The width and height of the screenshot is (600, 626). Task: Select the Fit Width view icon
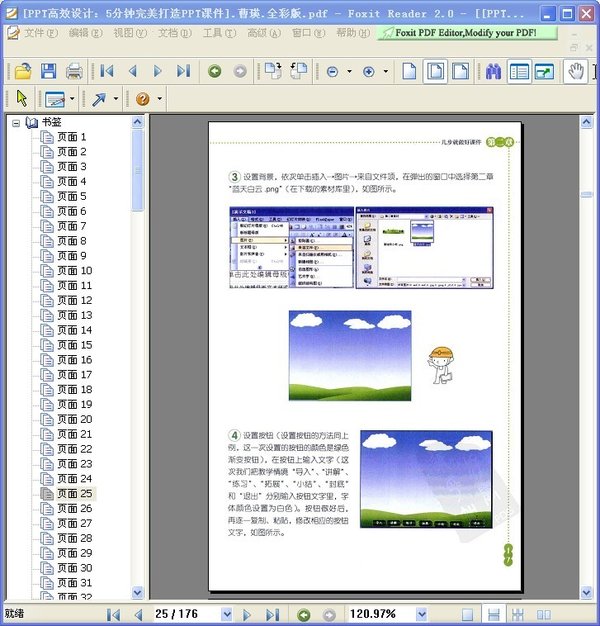pyautogui.click(x=461, y=71)
